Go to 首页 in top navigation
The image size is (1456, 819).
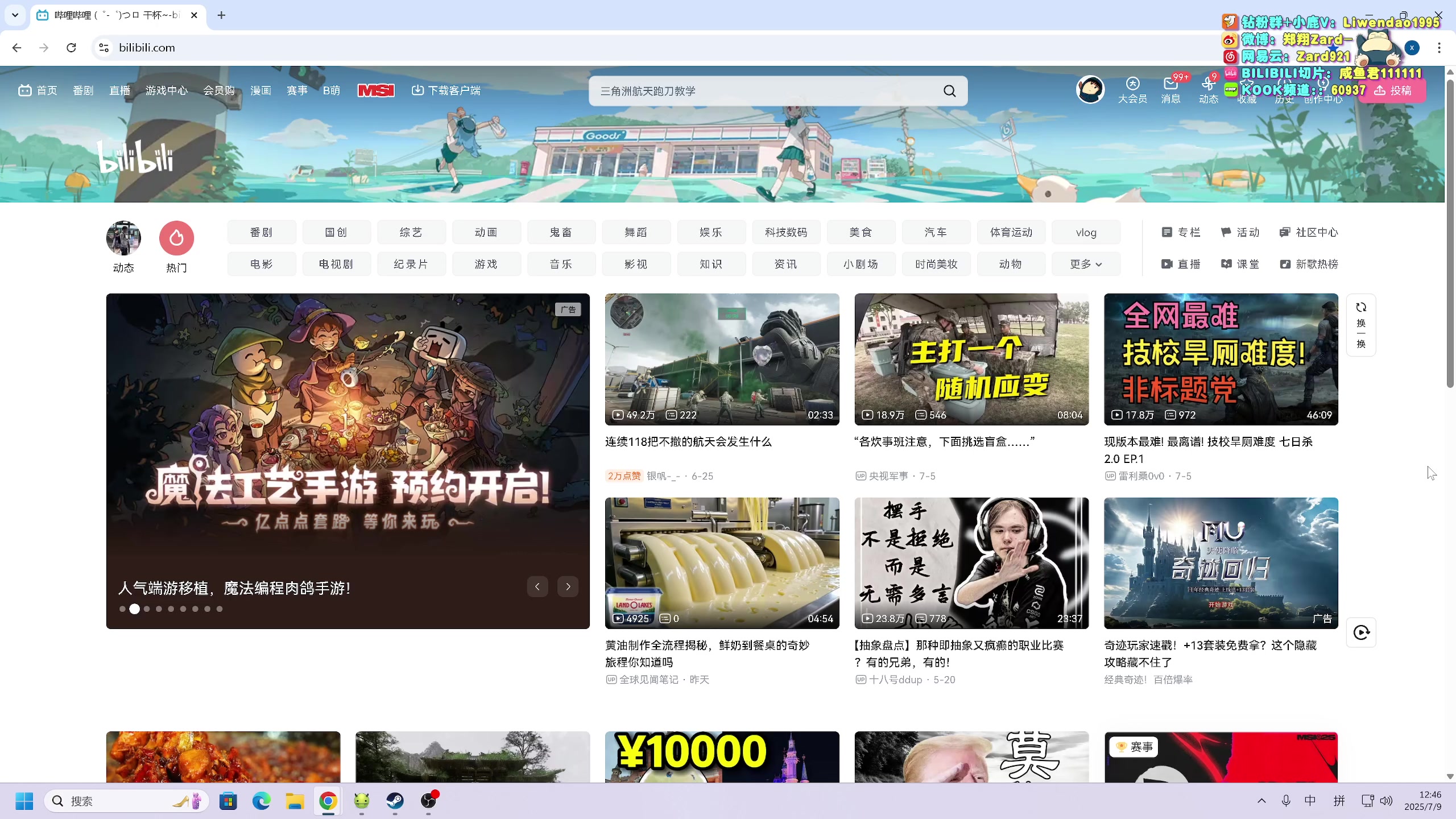[x=38, y=90]
